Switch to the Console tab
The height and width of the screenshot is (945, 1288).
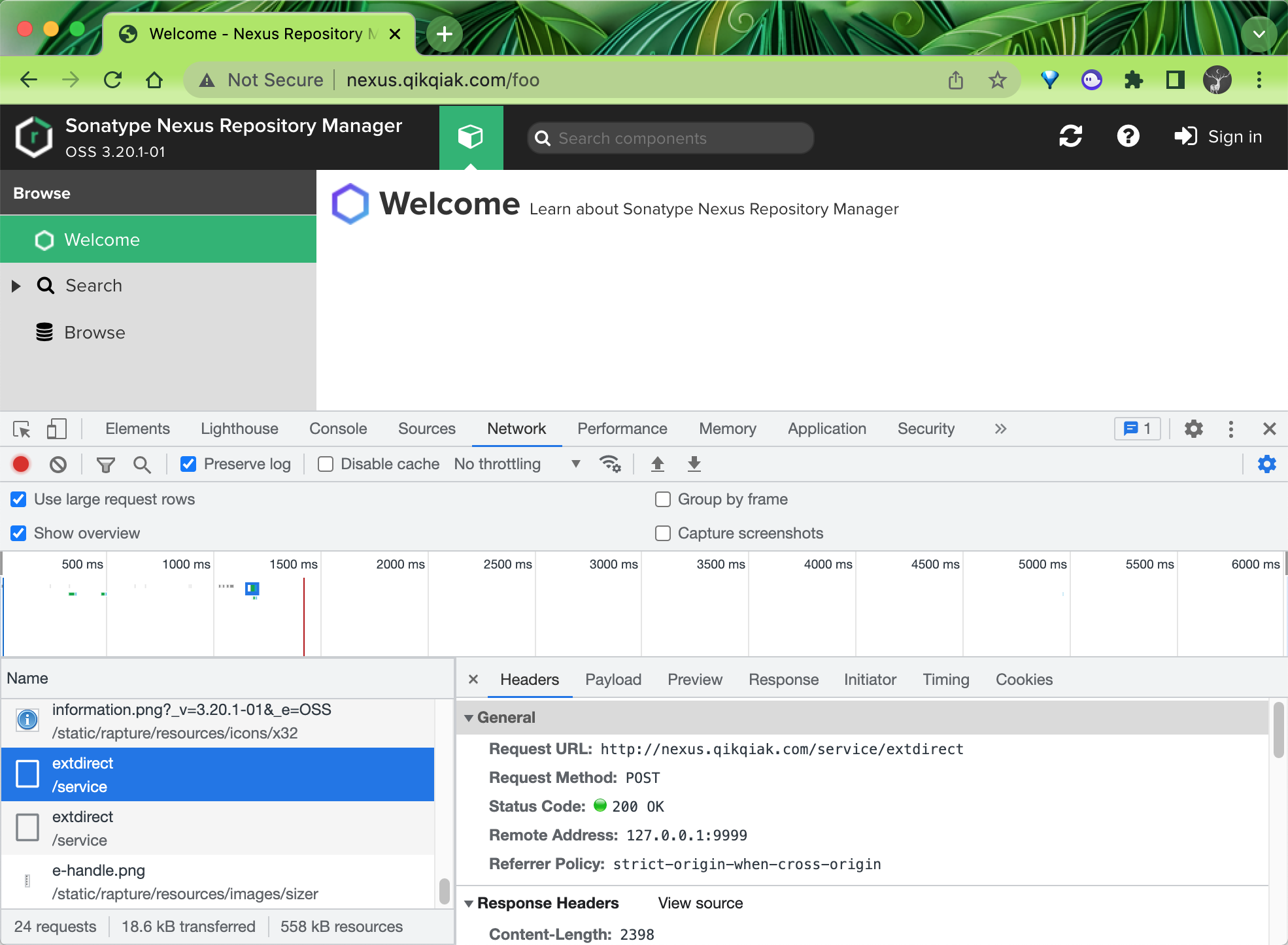coord(338,429)
